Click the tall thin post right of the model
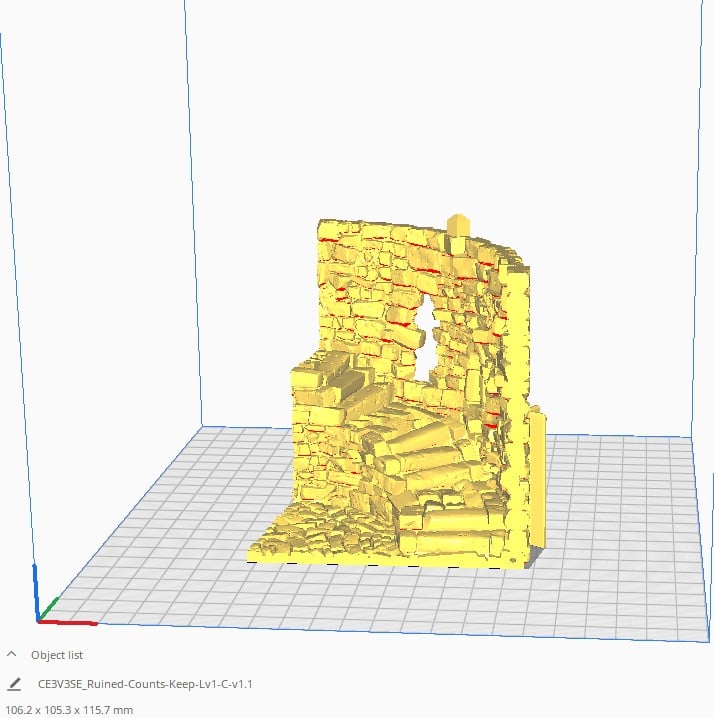 538,480
